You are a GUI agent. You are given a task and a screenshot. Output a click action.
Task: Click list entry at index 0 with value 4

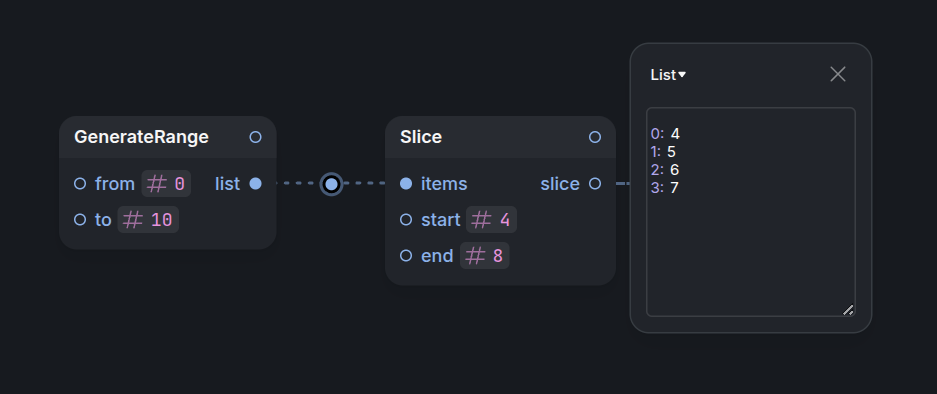click(x=665, y=133)
